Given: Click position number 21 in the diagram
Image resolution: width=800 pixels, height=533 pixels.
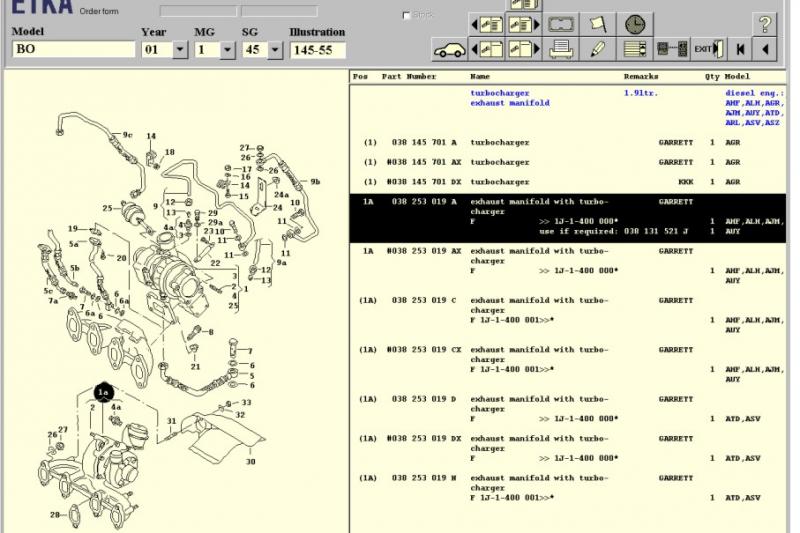Looking at the screenshot, I should (195, 367).
